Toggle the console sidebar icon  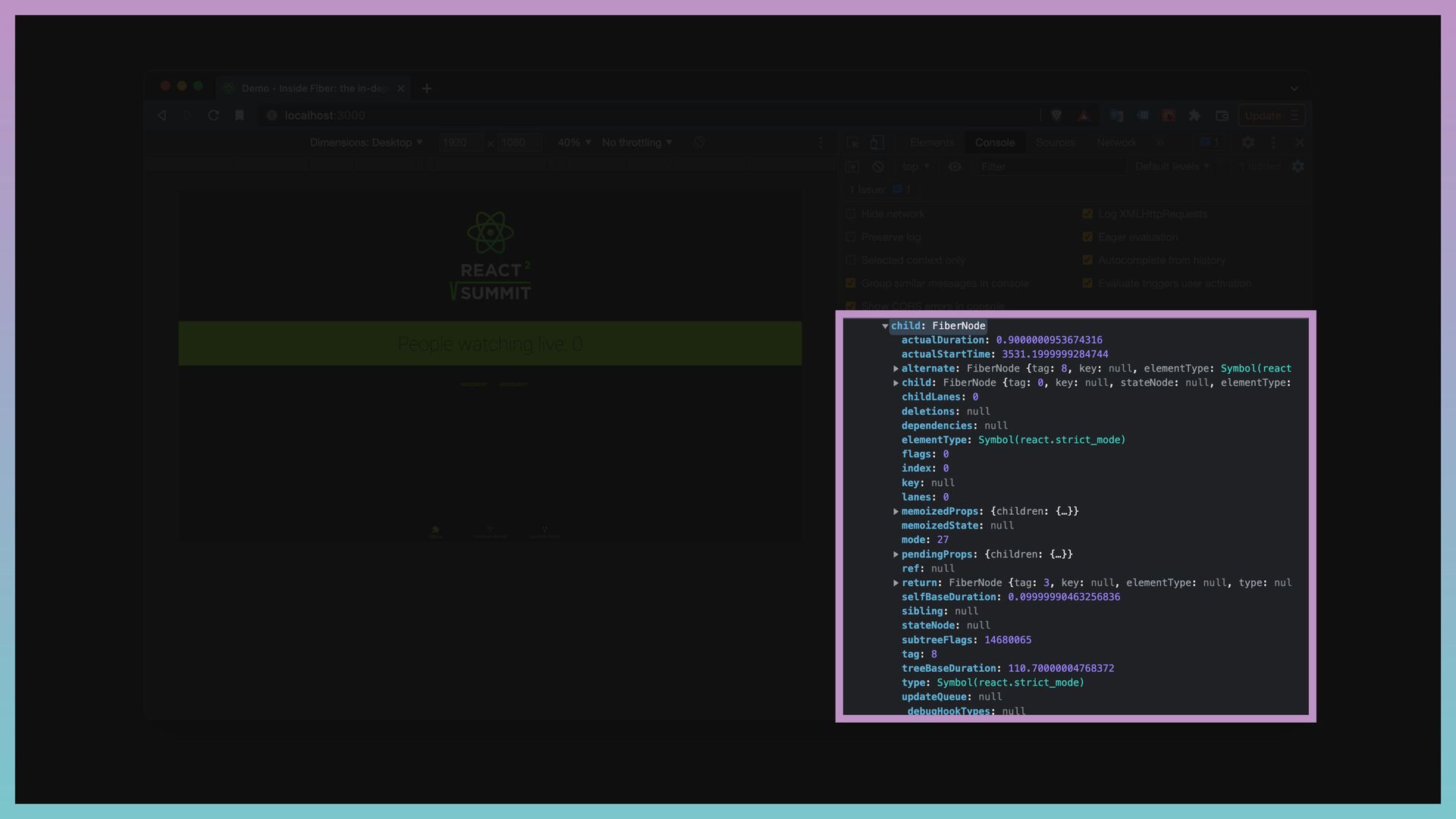pyautogui.click(x=852, y=167)
